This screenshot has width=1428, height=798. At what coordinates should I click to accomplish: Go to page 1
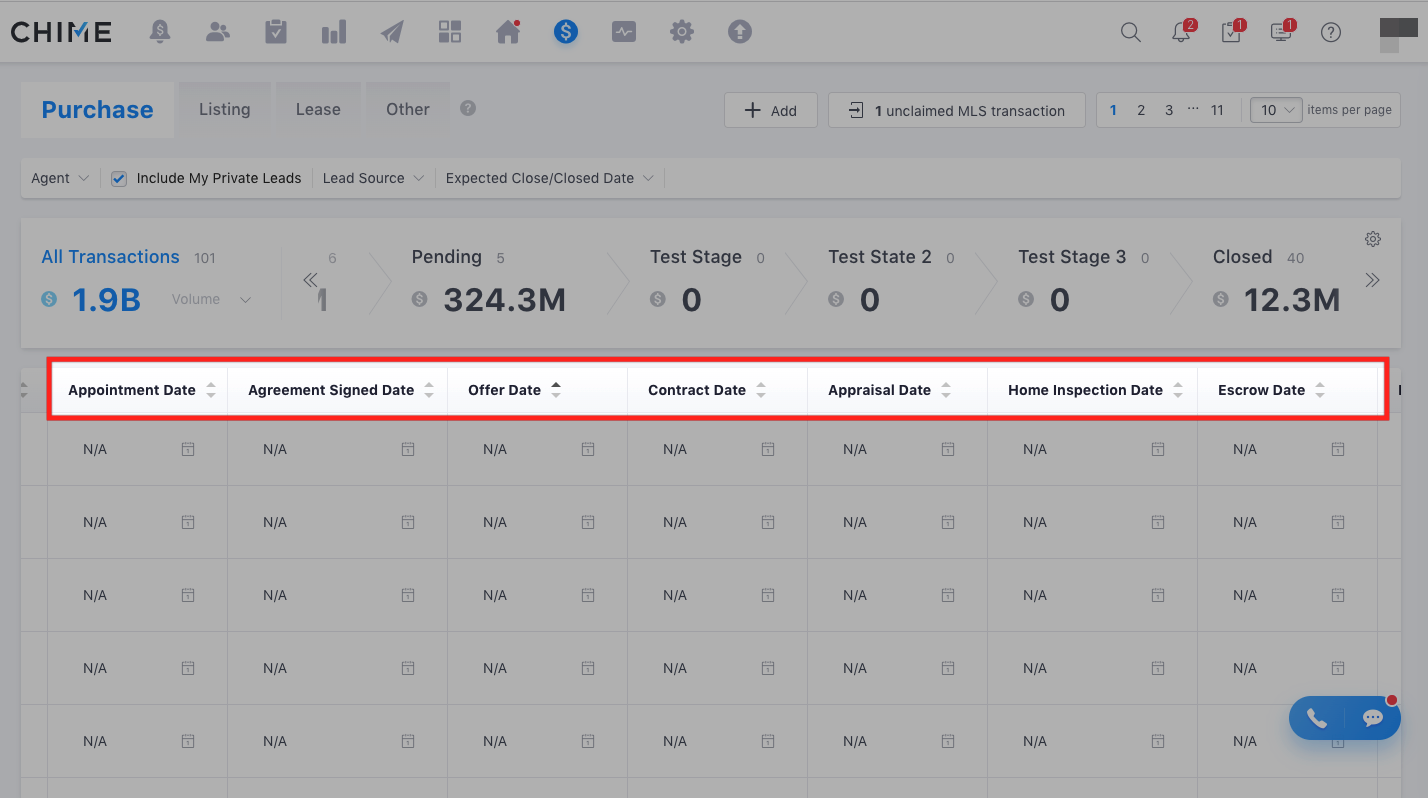1113,110
